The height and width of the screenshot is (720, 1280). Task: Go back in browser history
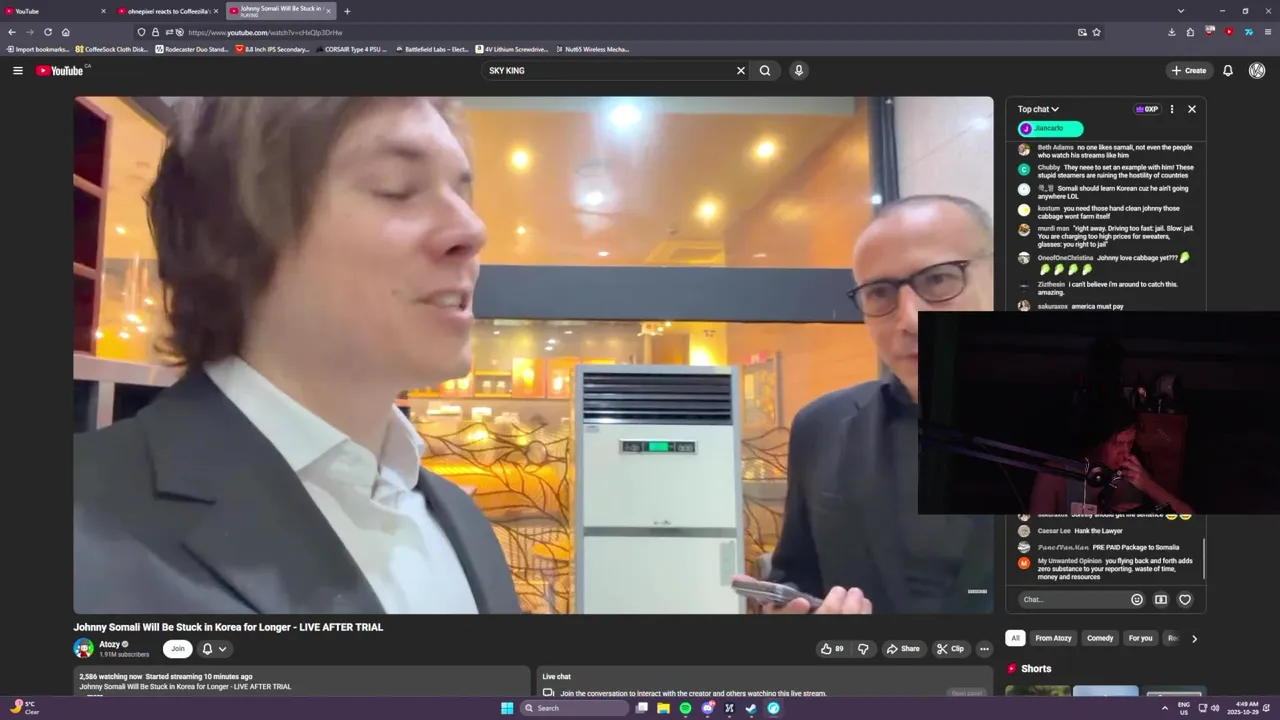pyautogui.click(x=12, y=32)
